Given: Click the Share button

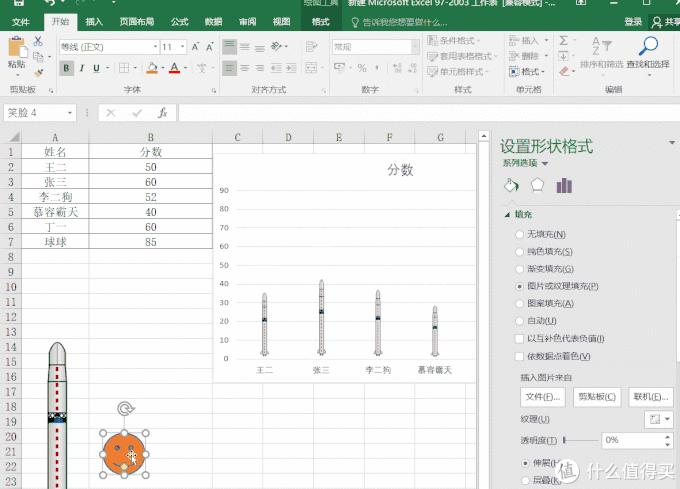Looking at the screenshot, I should [666, 22].
